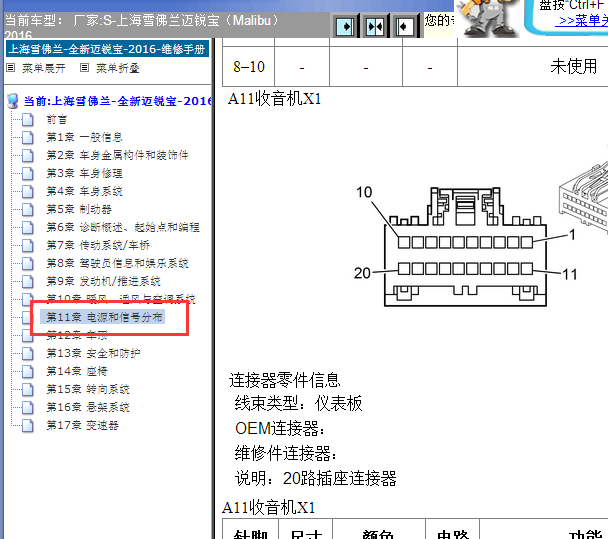Collapse all menus via 菜单折叠

click(117, 69)
